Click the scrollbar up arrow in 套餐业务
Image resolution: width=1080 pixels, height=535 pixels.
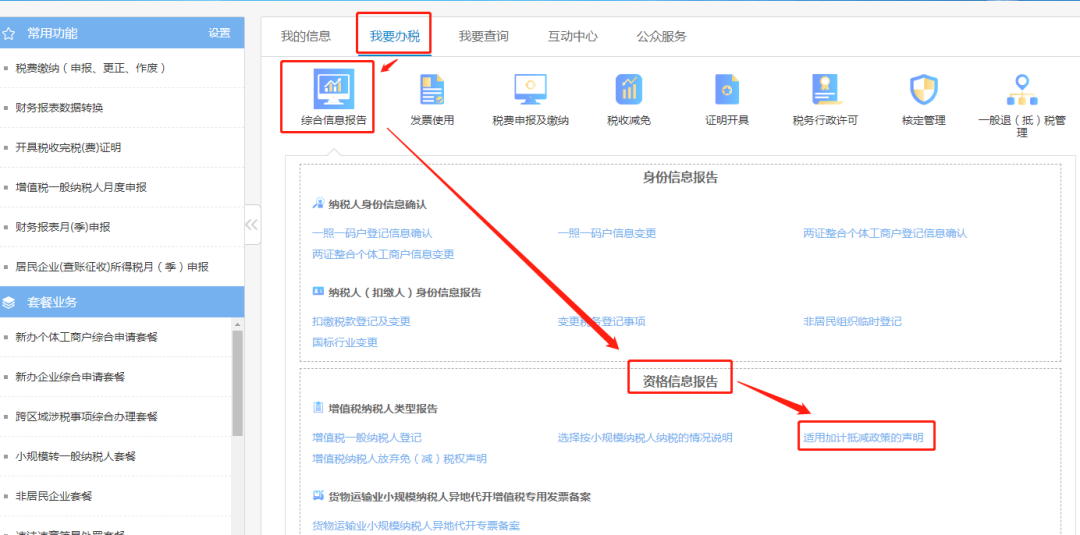click(x=238, y=324)
